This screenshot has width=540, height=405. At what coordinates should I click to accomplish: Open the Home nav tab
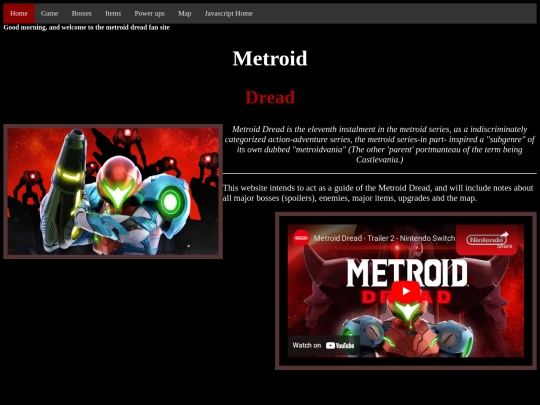19,13
